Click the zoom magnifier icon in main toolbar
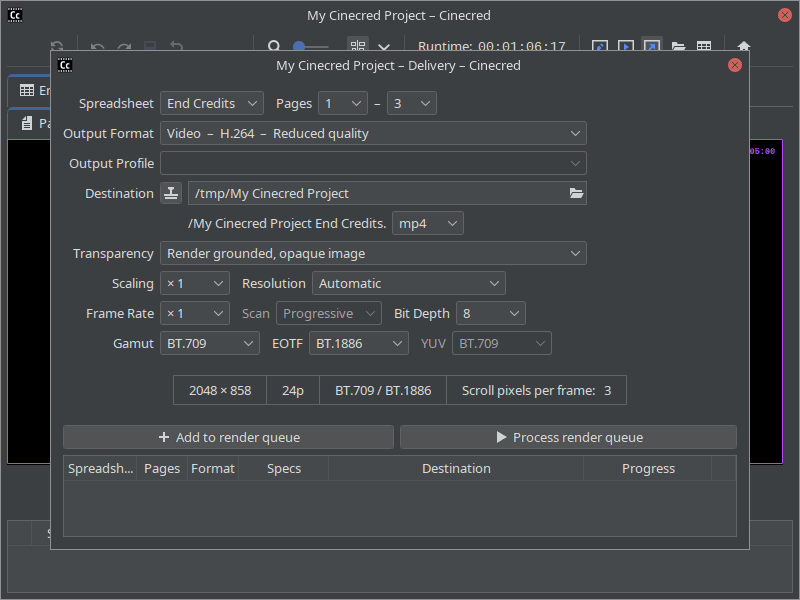 pyautogui.click(x=274, y=46)
